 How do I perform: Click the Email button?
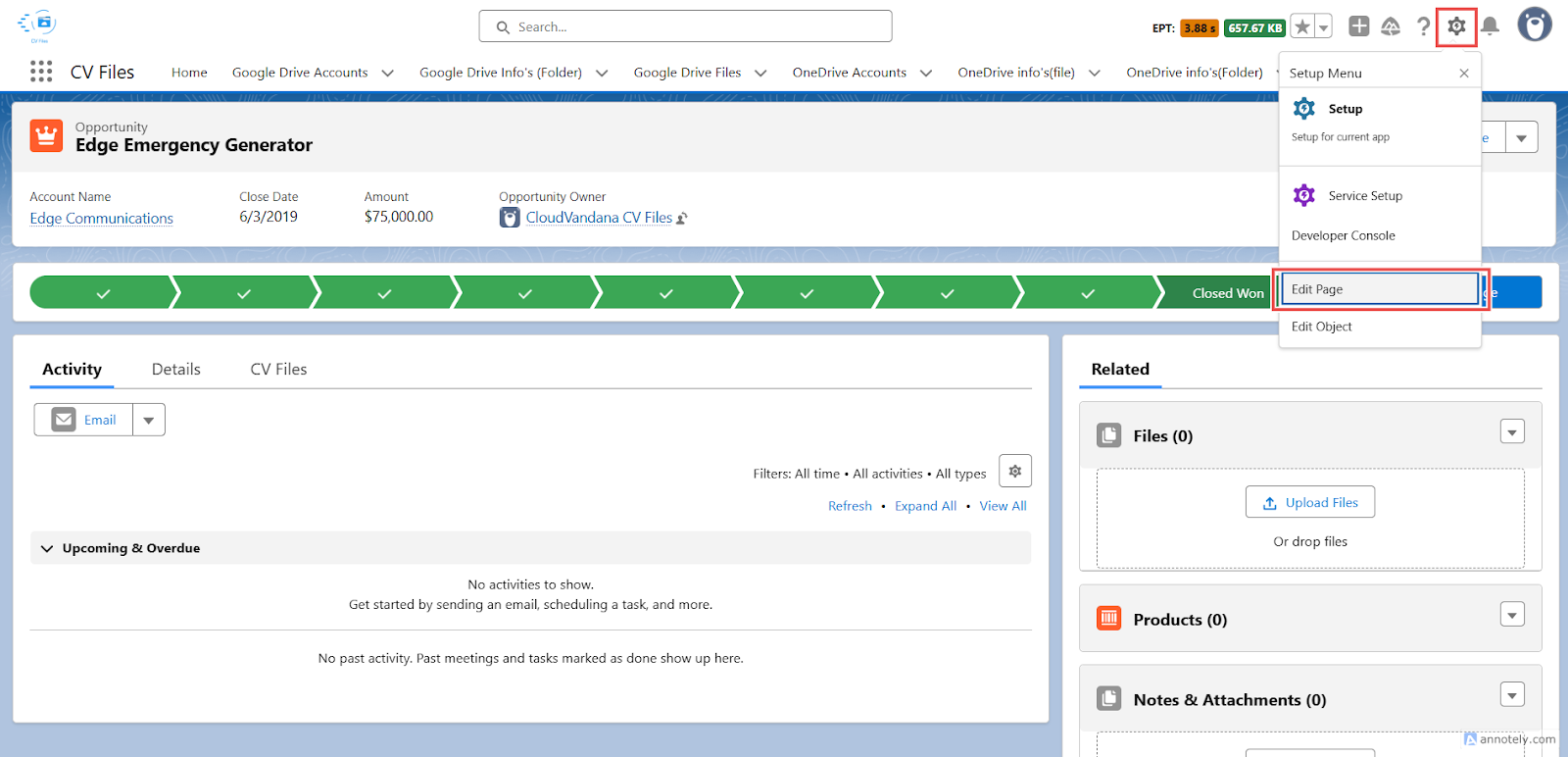pyautogui.click(x=84, y=420)
